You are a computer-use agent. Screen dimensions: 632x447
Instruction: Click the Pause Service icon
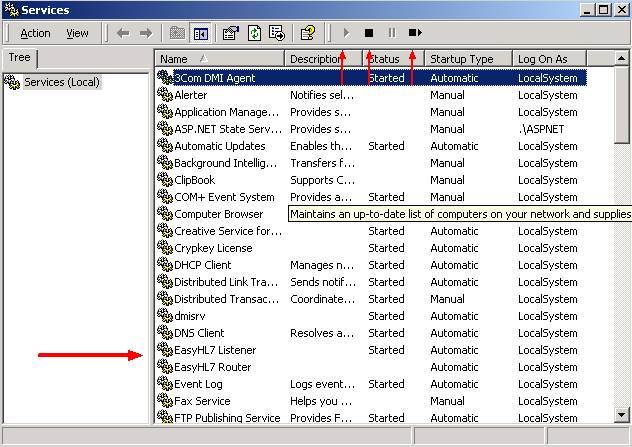coord(391,33)
